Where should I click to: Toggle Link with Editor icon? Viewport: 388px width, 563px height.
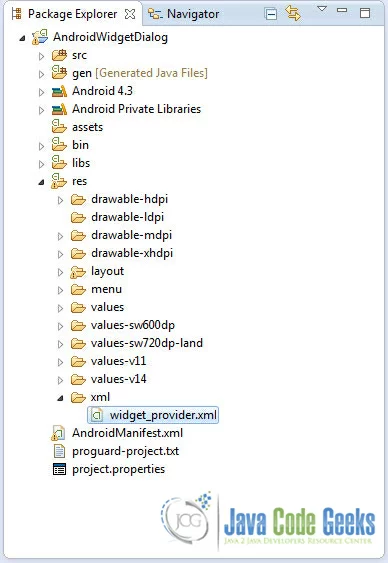point(293,13)
